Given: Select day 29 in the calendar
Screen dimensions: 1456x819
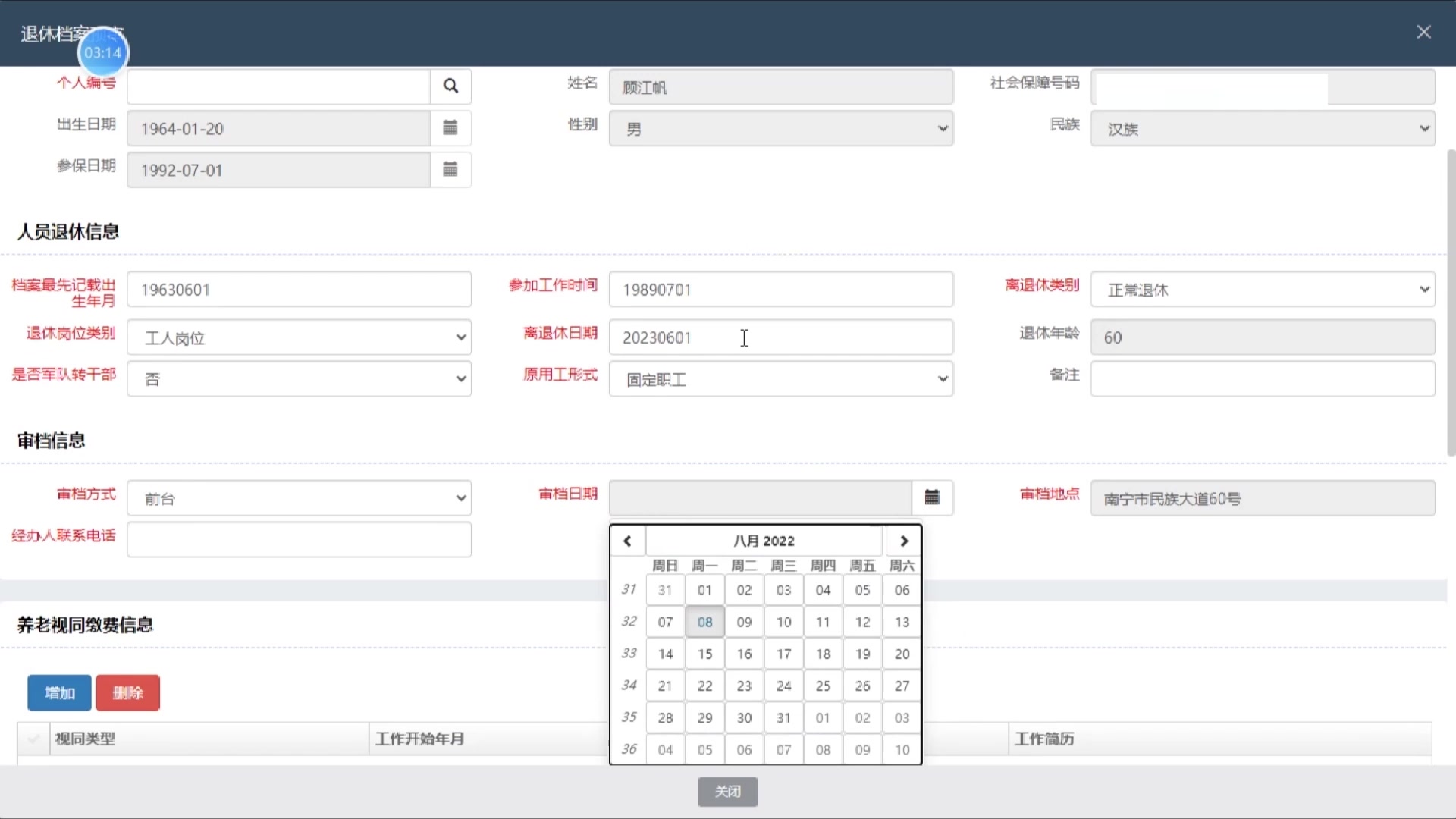Looking at the screenshot, I should pyautogui.click(x=704, y=717).
